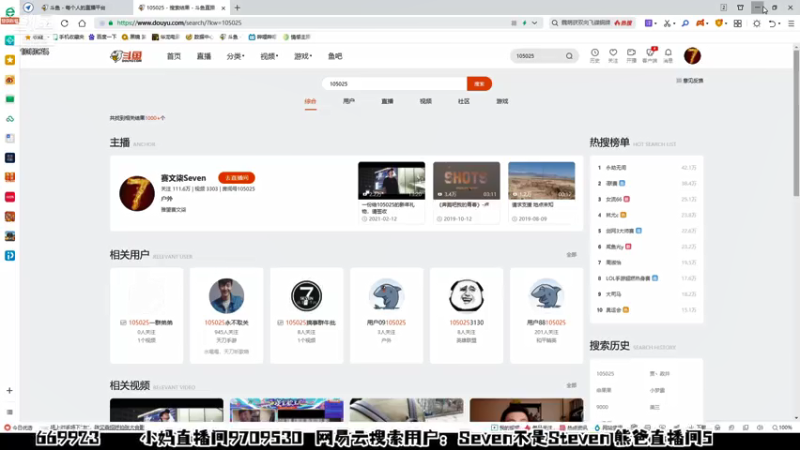The height and width of the screenshot is (450, 800).
Task: Click the 去直播间 button for 赛文柒Seven
Action: 237,178
